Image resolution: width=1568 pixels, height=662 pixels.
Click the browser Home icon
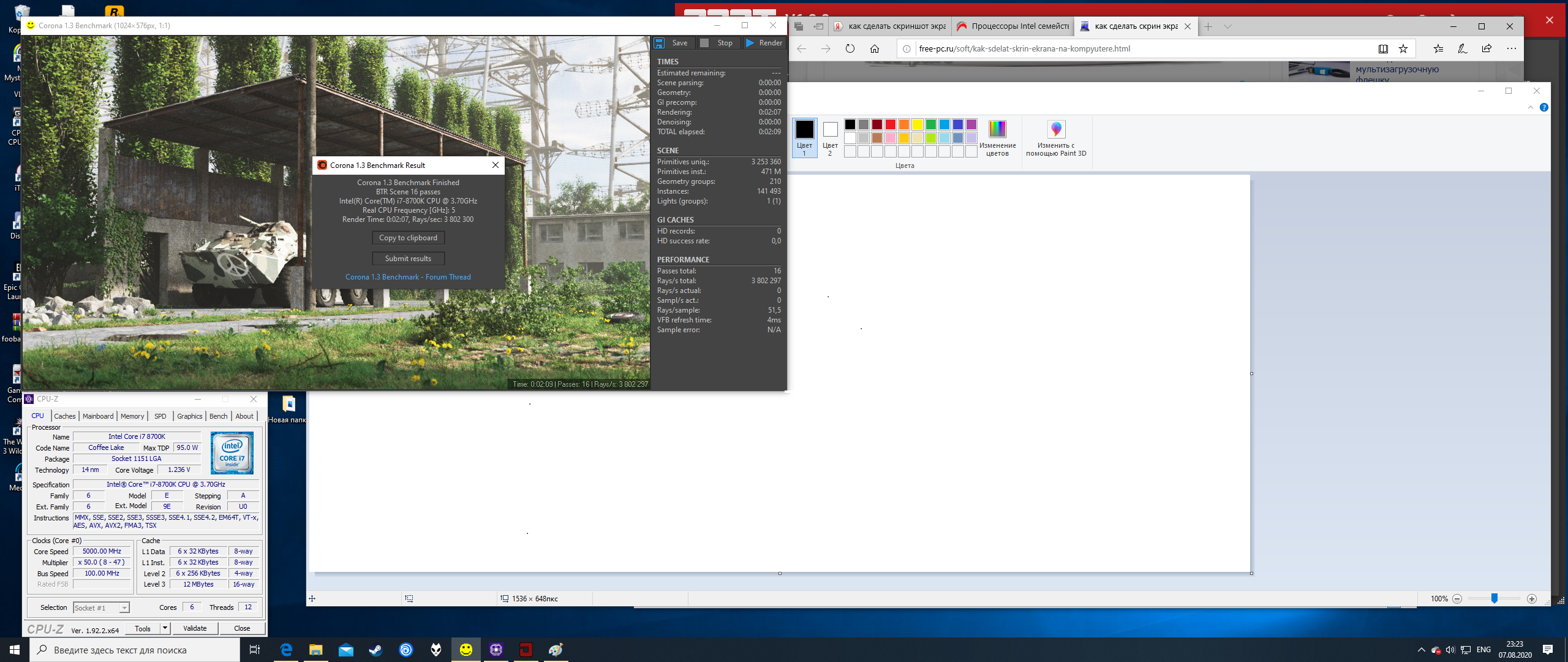click(875, 48)
